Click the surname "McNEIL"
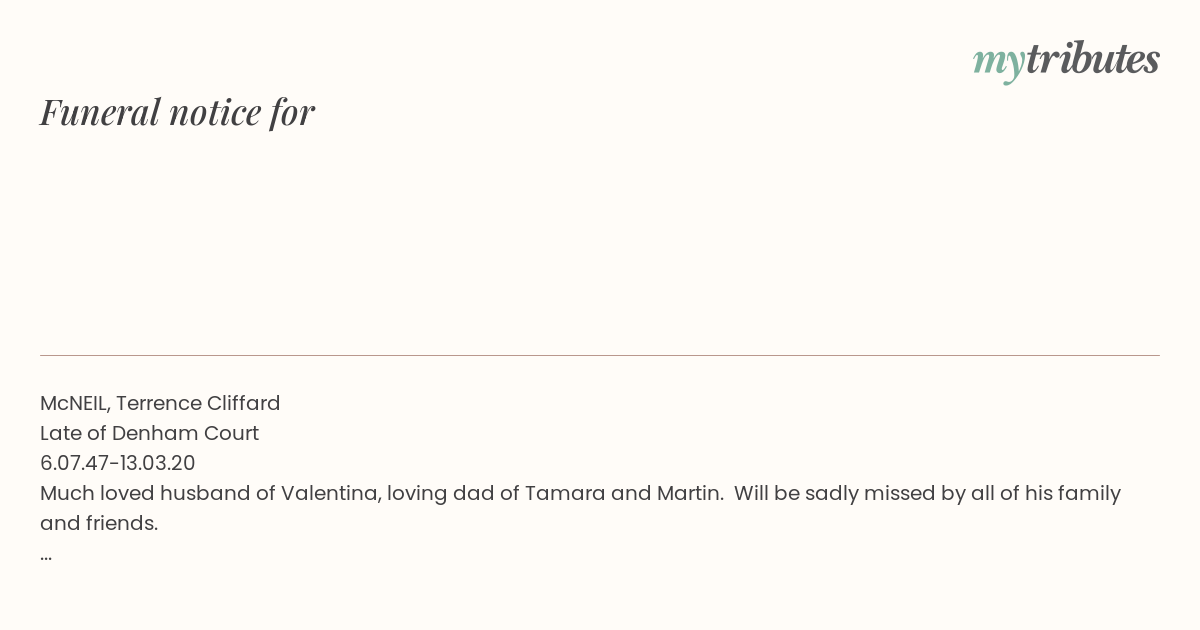Image resolution: width=1200 pixels, height=630 pixels. coord(75,403)
